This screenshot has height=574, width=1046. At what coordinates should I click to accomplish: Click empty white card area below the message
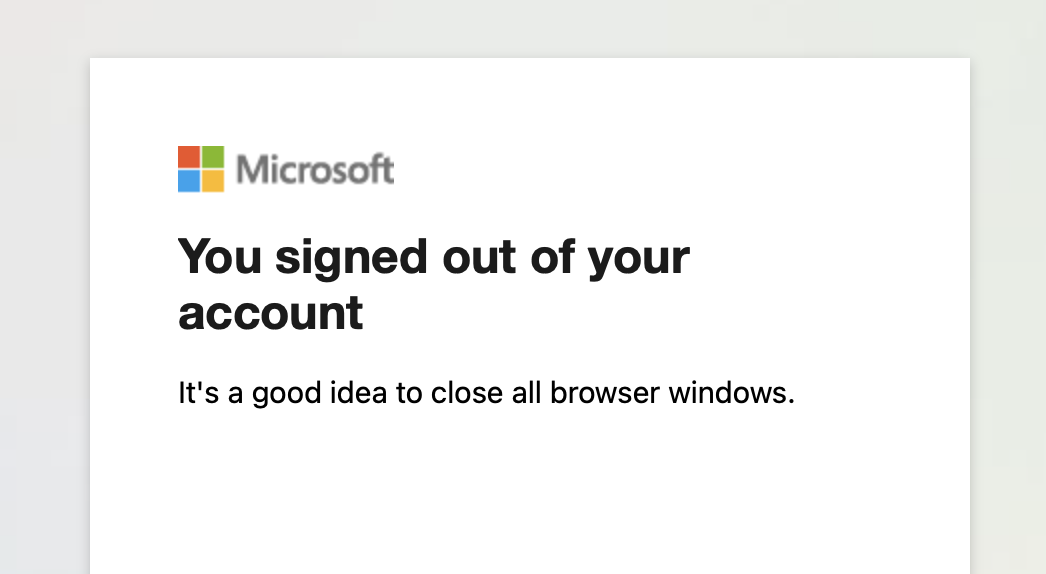(530, 490)
